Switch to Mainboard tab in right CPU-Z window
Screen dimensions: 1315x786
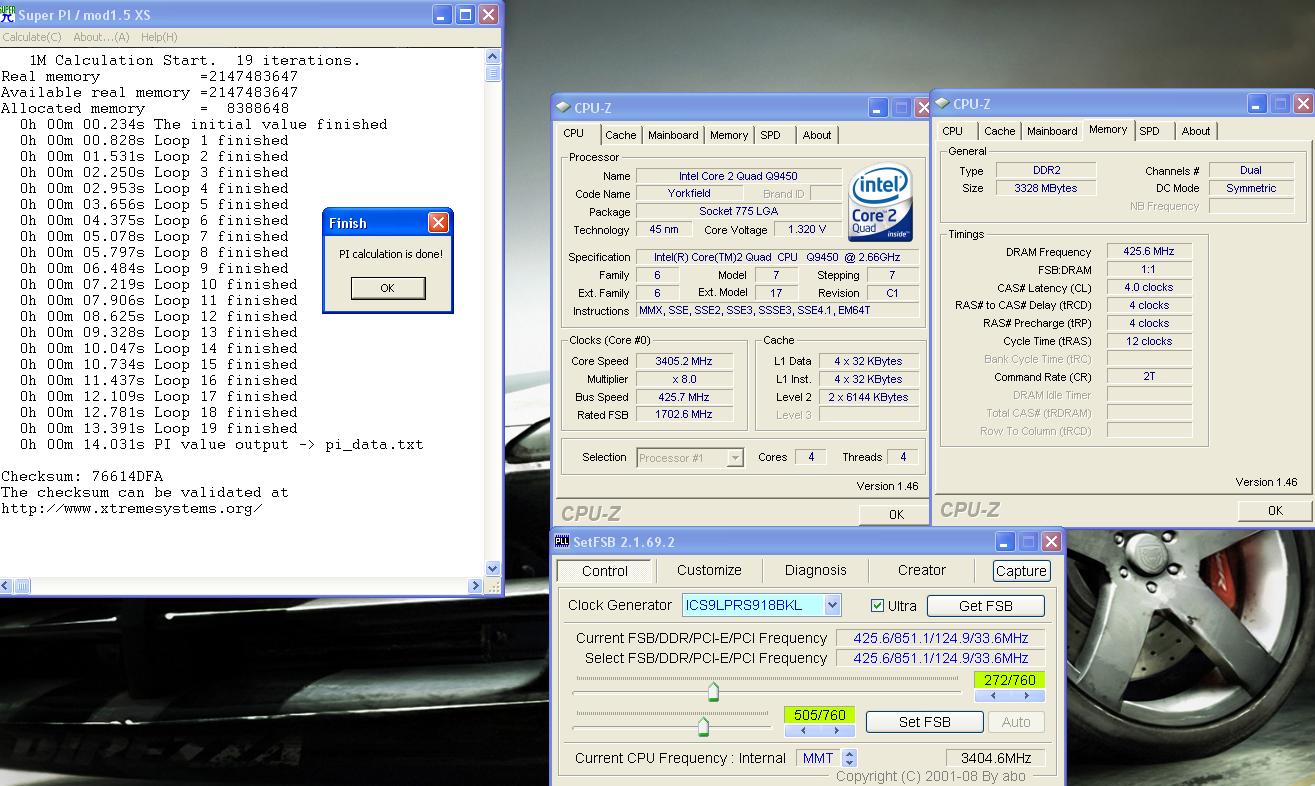tap(1052, 131)
